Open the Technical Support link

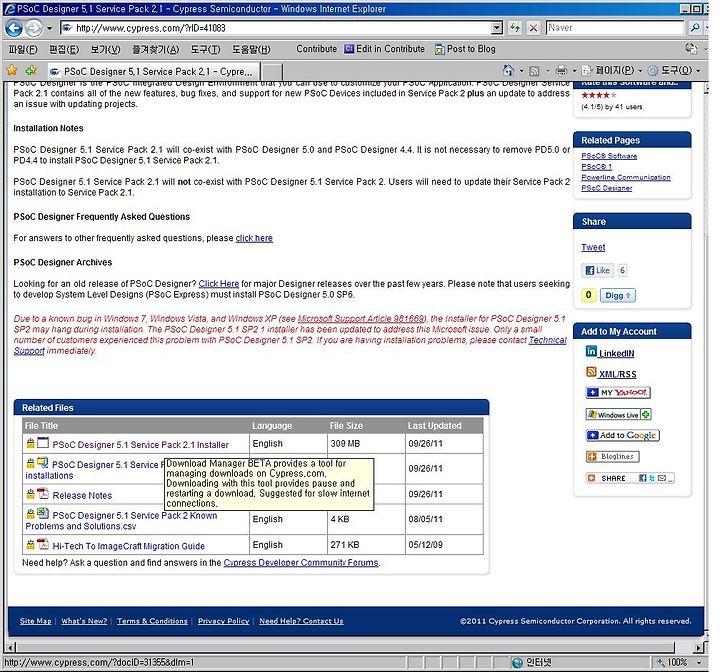tap(547, 340)
